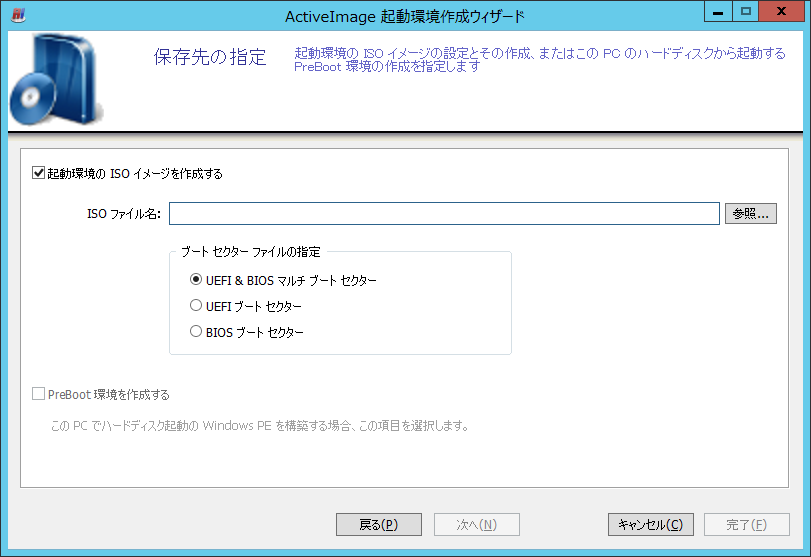Open the 参照... browse dialog

(x=750, y=214)
